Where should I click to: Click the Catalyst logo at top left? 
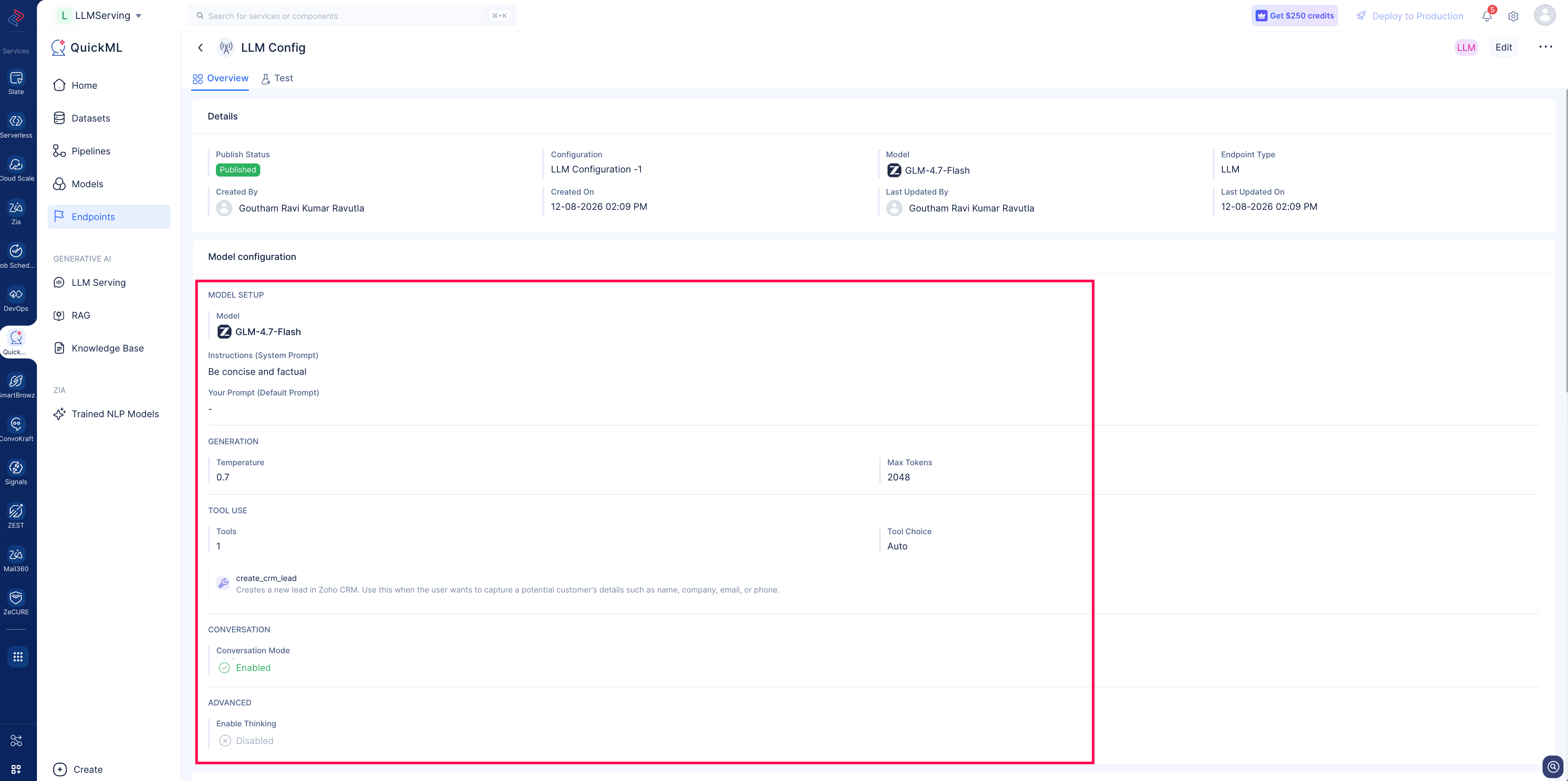point(16,18)
